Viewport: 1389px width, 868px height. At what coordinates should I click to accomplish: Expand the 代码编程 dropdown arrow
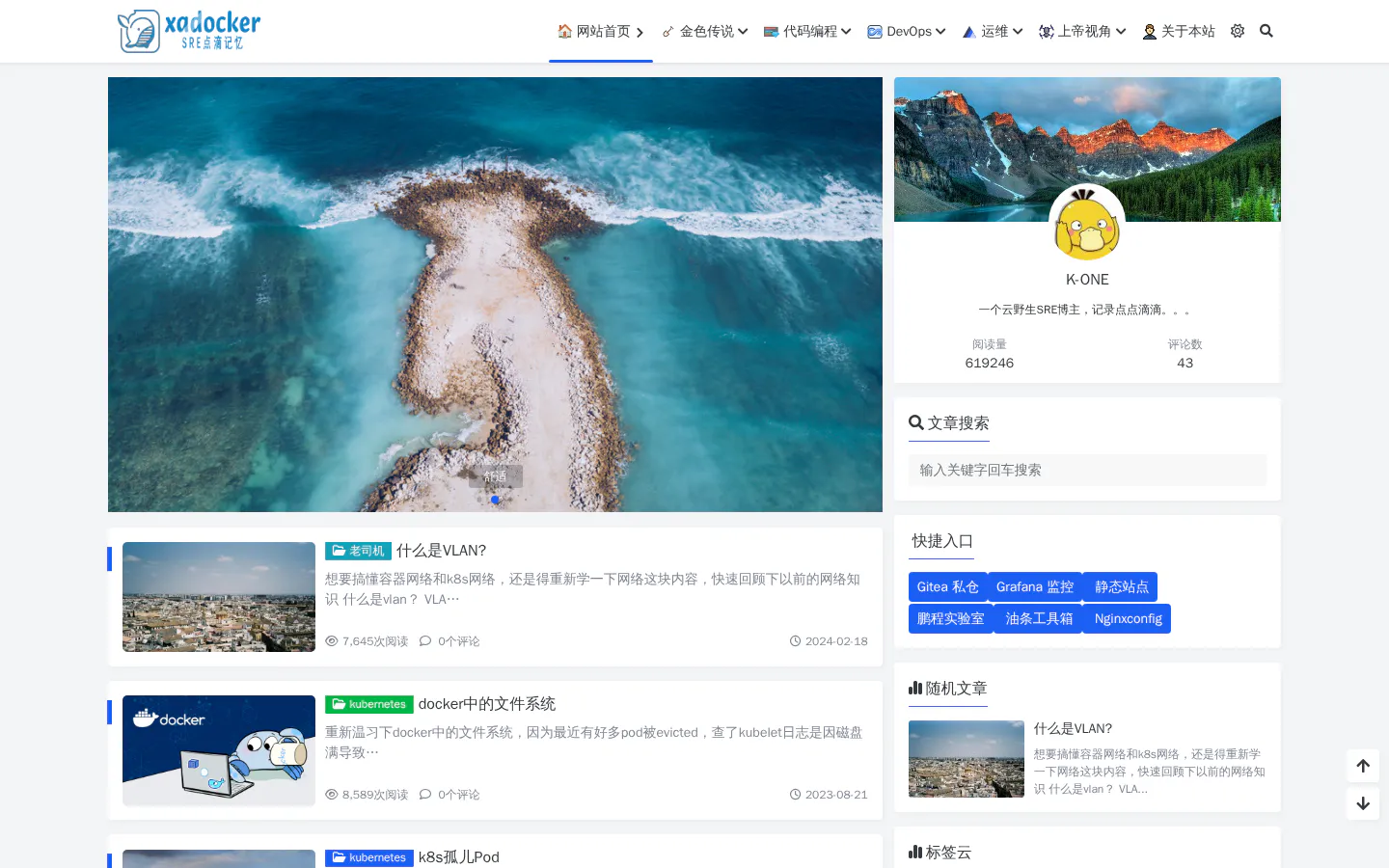pyautogui.click(x=846, y=32)
